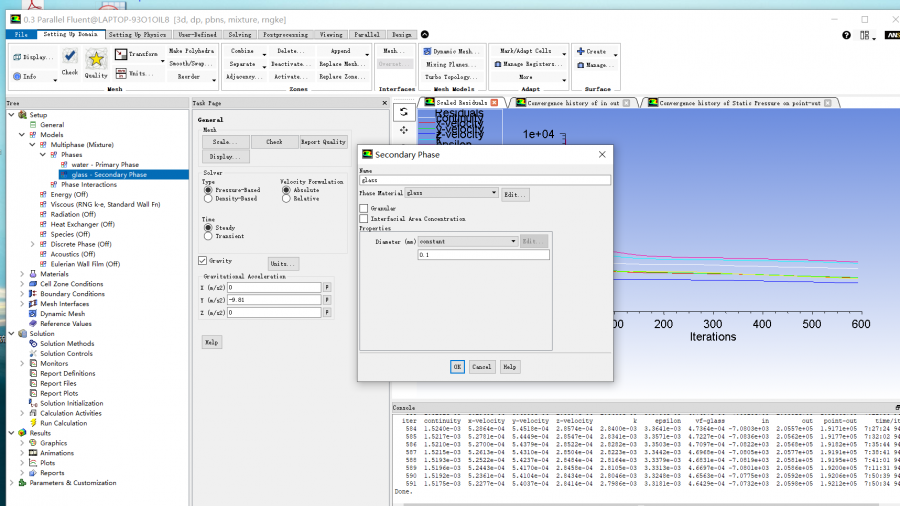Screen dimensions: 900x506
Task: Select the Transient time radio button
Action: tap(208, 236)
